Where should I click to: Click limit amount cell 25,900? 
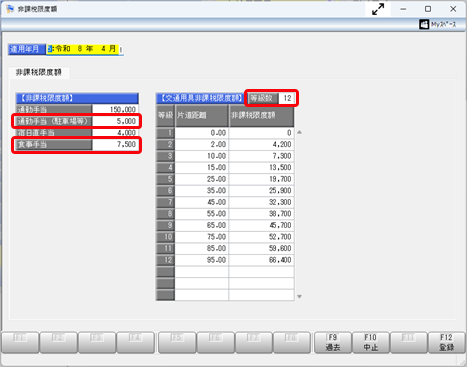coord(261,190)
